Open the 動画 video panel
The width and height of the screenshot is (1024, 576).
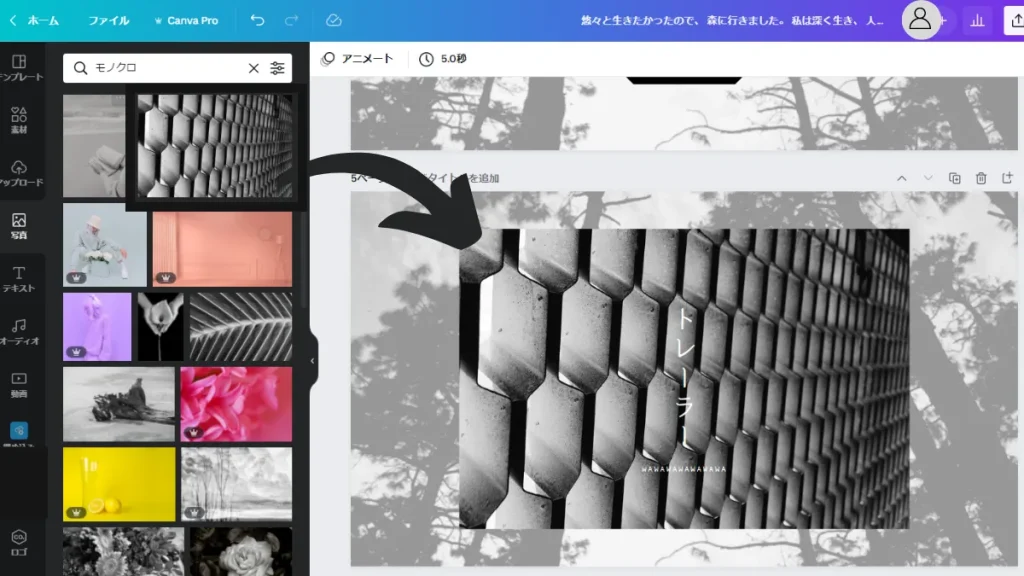click(20, 385)
